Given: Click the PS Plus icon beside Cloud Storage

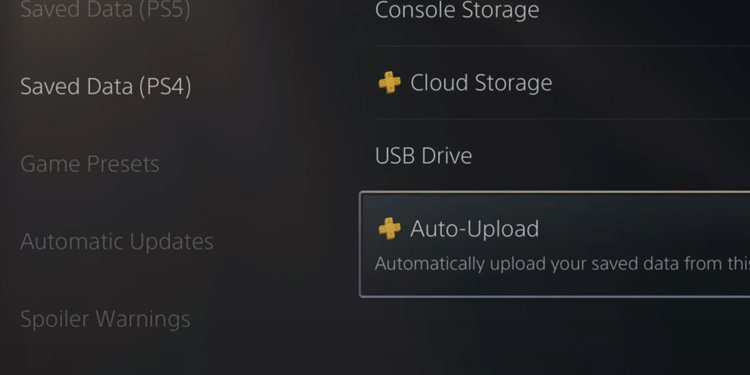Looking at the screenshot, I should coord(390,83).
